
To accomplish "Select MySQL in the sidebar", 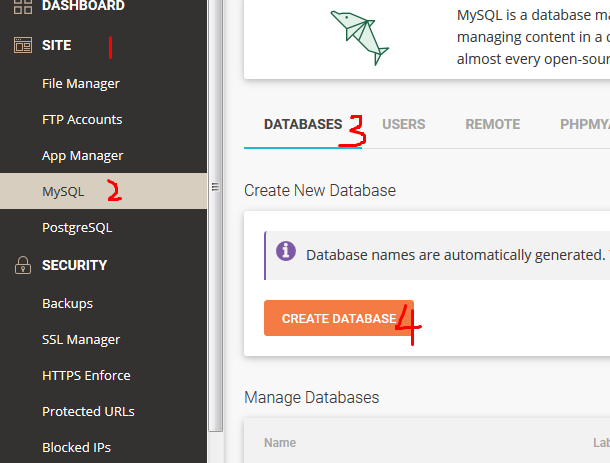I will point(63,191).
